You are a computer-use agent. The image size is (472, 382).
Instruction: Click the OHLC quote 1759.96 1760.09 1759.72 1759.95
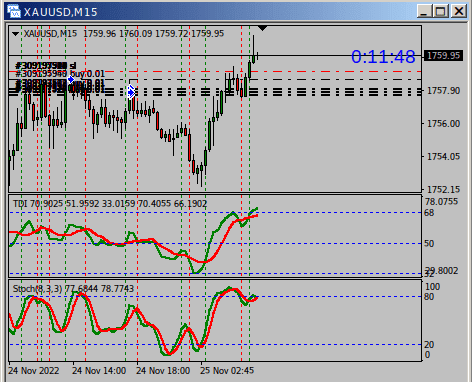tap(154, 34)
